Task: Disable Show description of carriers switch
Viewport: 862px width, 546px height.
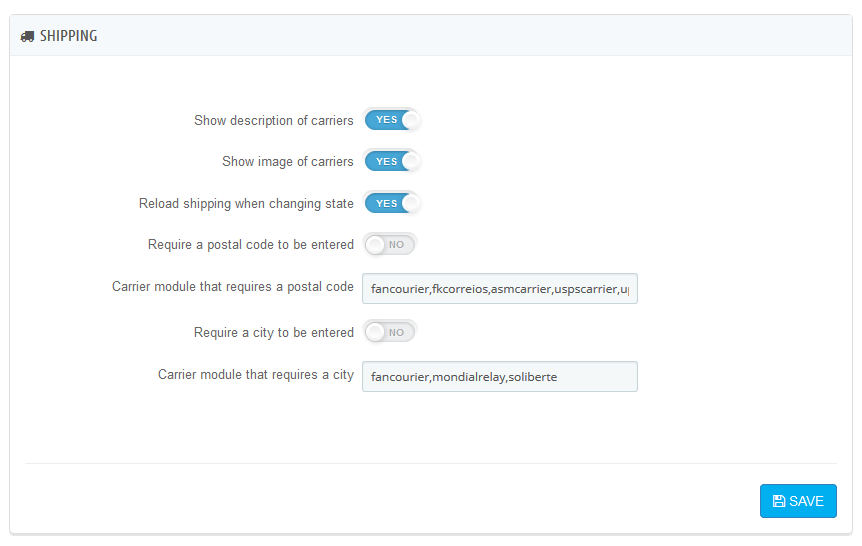Action: tap(391, 120)
